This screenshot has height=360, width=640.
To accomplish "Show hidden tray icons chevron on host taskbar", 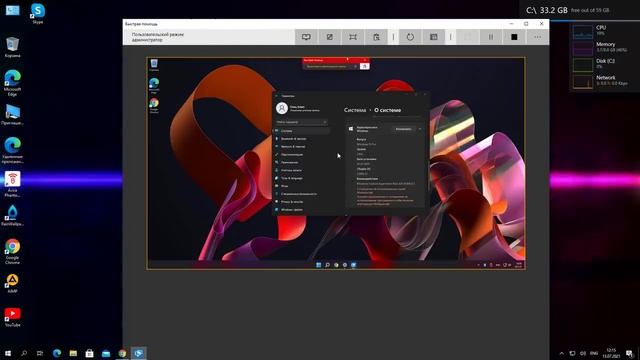I will 562,353.
